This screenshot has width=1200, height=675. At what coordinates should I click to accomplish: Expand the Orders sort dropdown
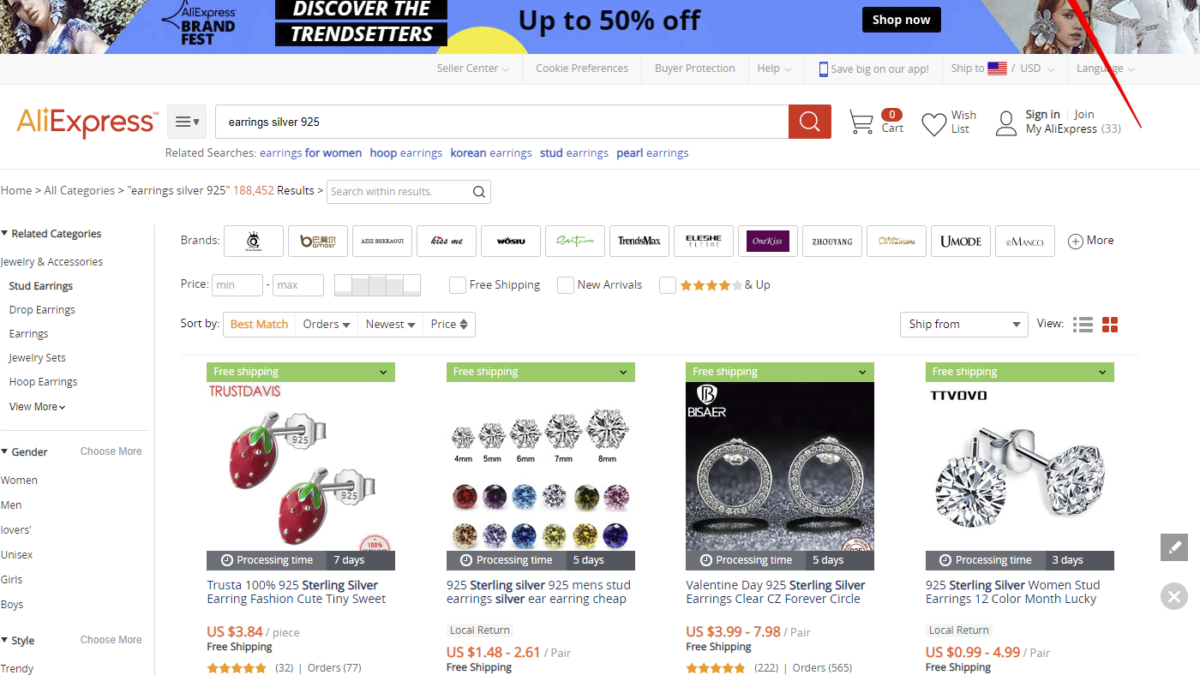(x=327, y=324)
